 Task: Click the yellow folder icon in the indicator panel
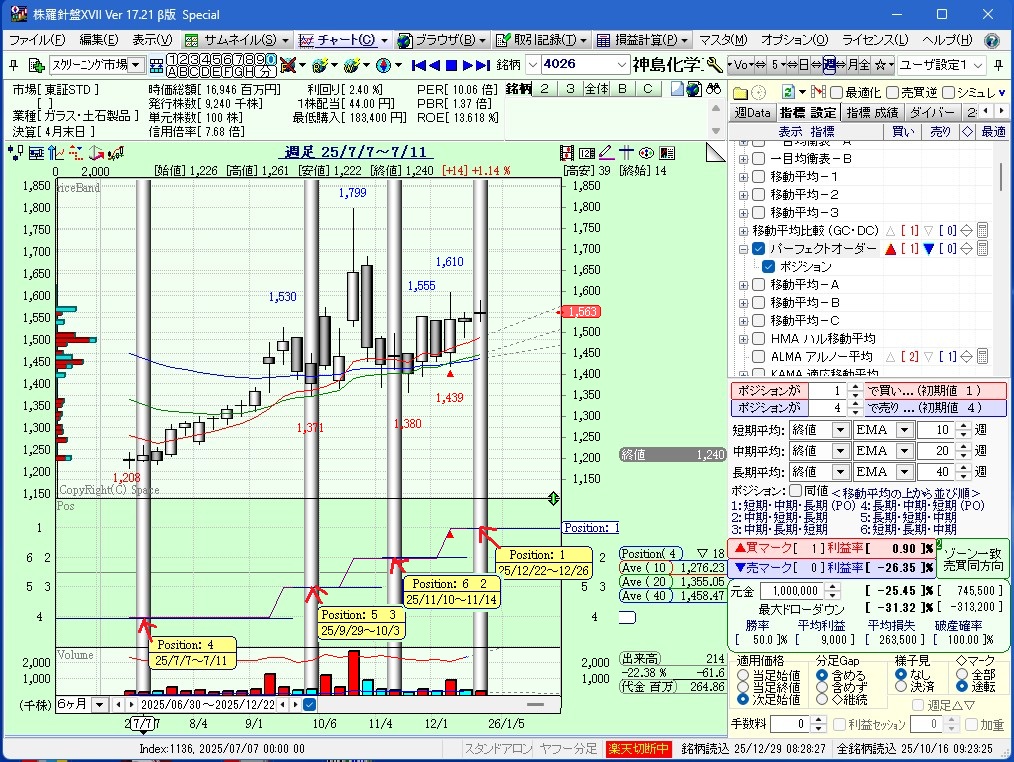740,92
